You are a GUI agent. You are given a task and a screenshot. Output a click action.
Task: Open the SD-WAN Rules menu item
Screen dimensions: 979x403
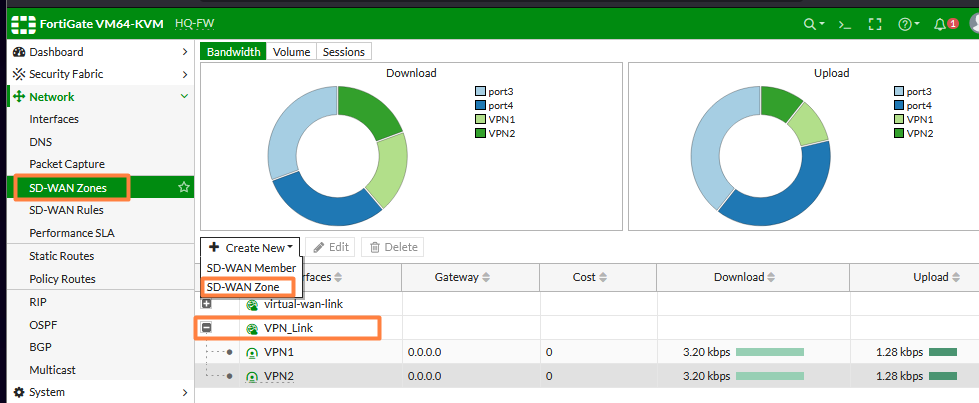66,210
